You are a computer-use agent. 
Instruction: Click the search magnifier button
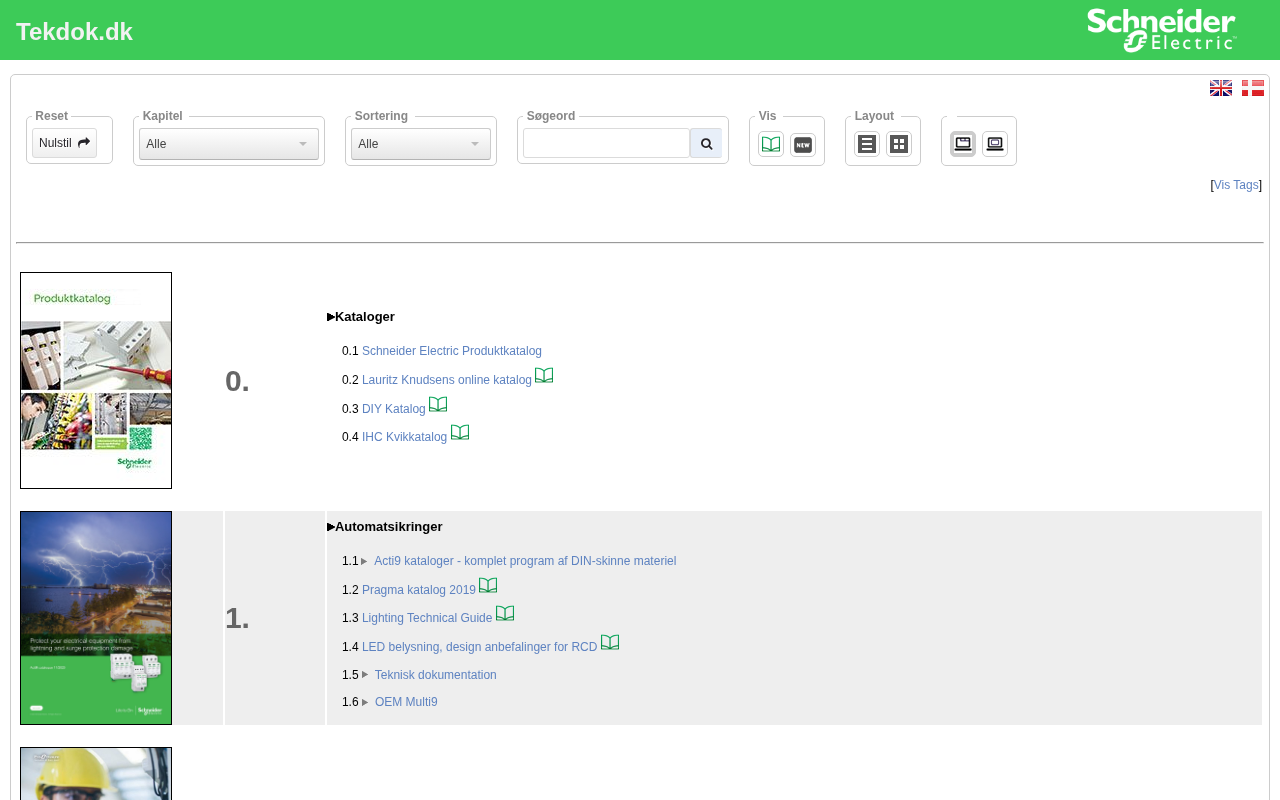point(706,143)
